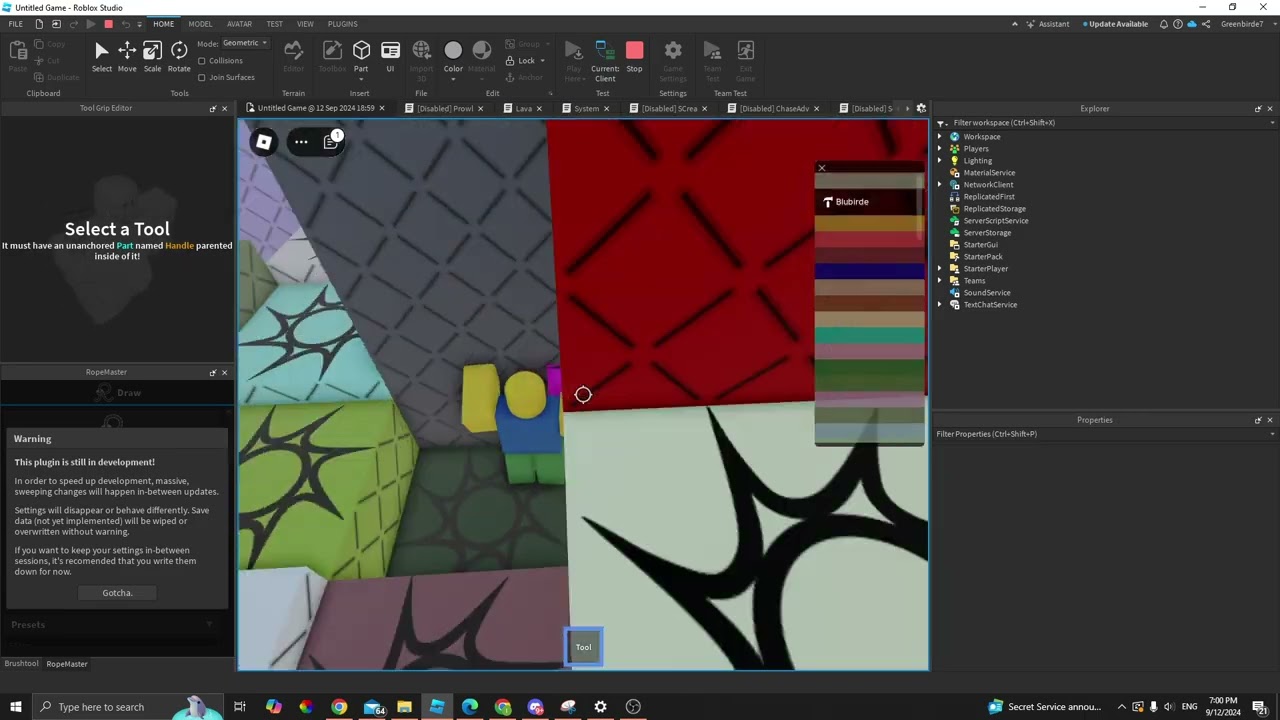Open Assistant in the title bar
The width and height of the screenshot is (1280, 720).
(1047, 24)
